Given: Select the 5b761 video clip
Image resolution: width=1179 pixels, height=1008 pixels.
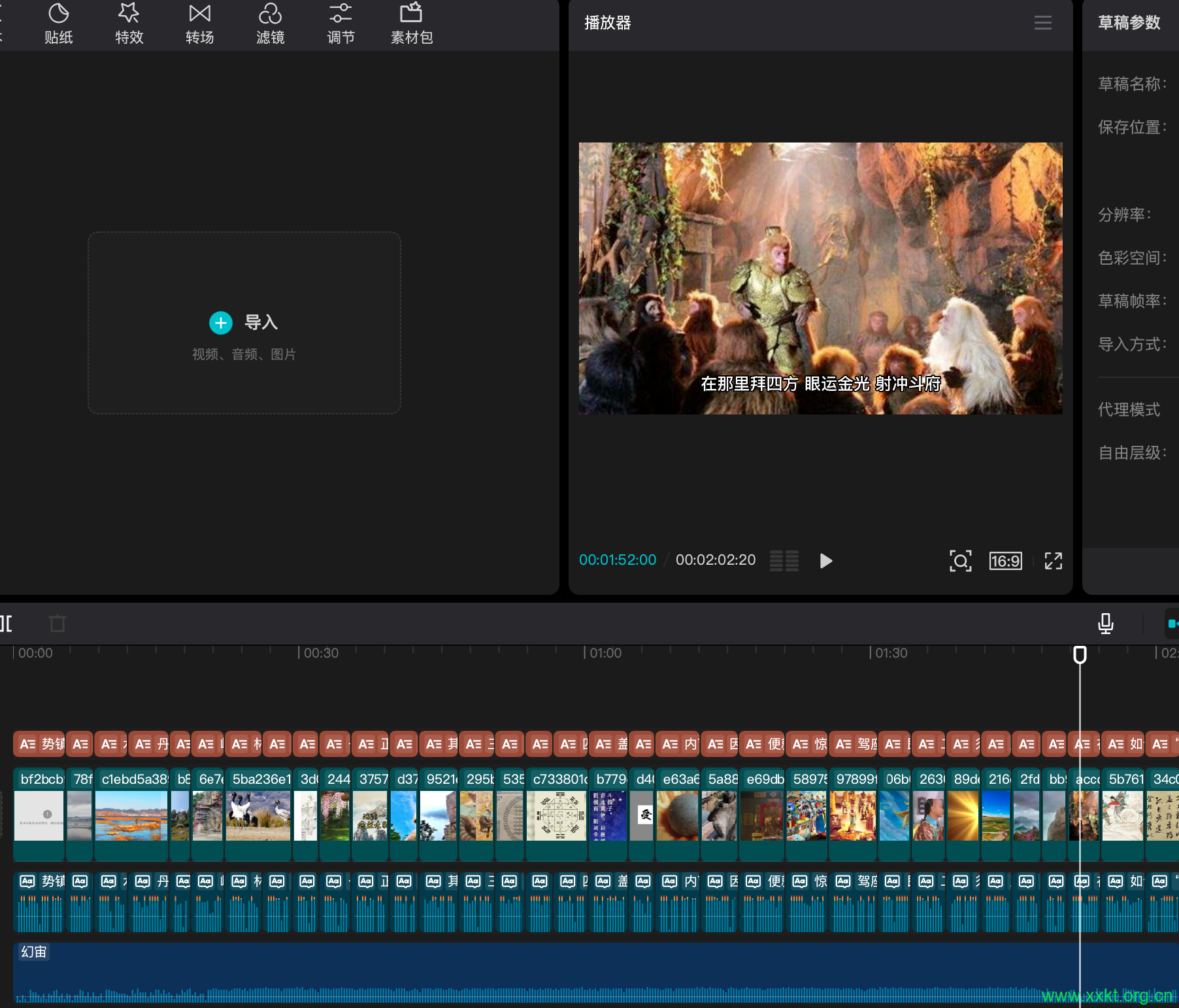Looking at the screenshot, I should 1123,813.
